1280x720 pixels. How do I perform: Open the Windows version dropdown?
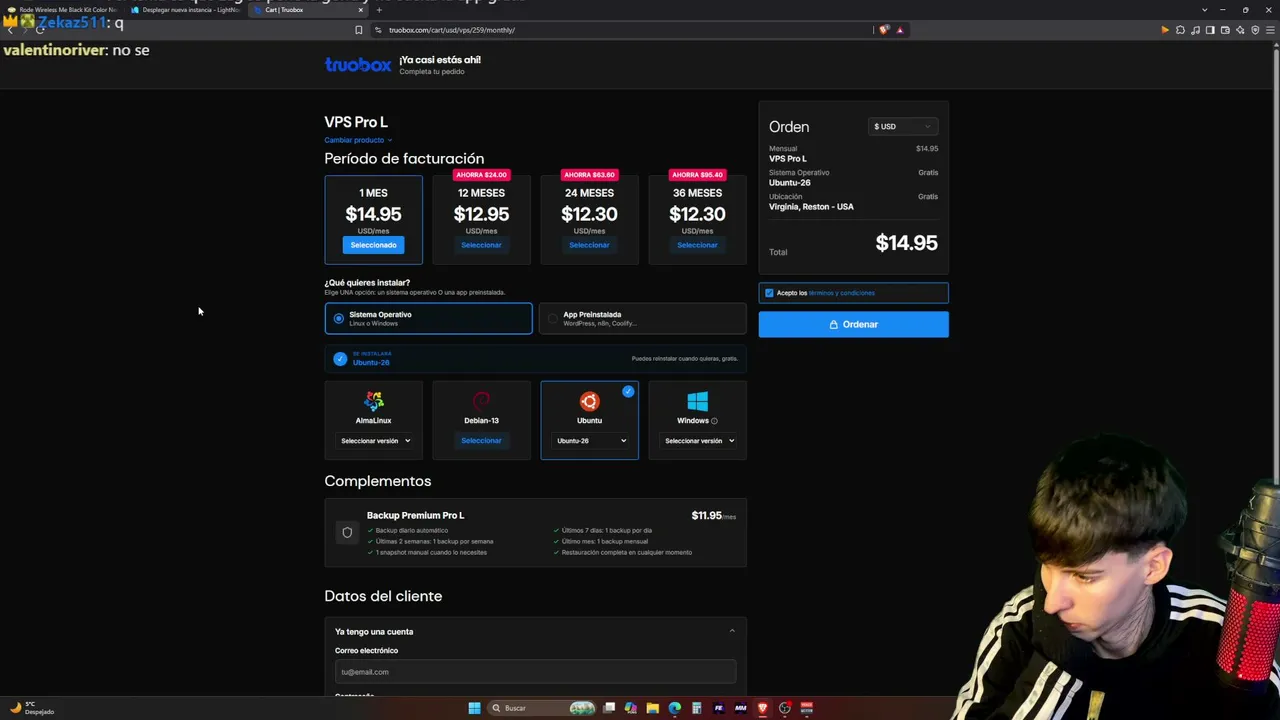[x=698, y=441]
